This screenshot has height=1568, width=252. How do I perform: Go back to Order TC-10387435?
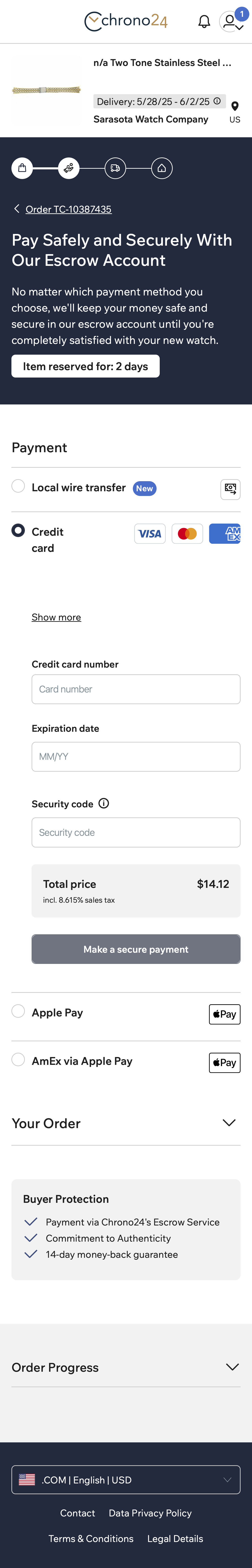[68, 209]
